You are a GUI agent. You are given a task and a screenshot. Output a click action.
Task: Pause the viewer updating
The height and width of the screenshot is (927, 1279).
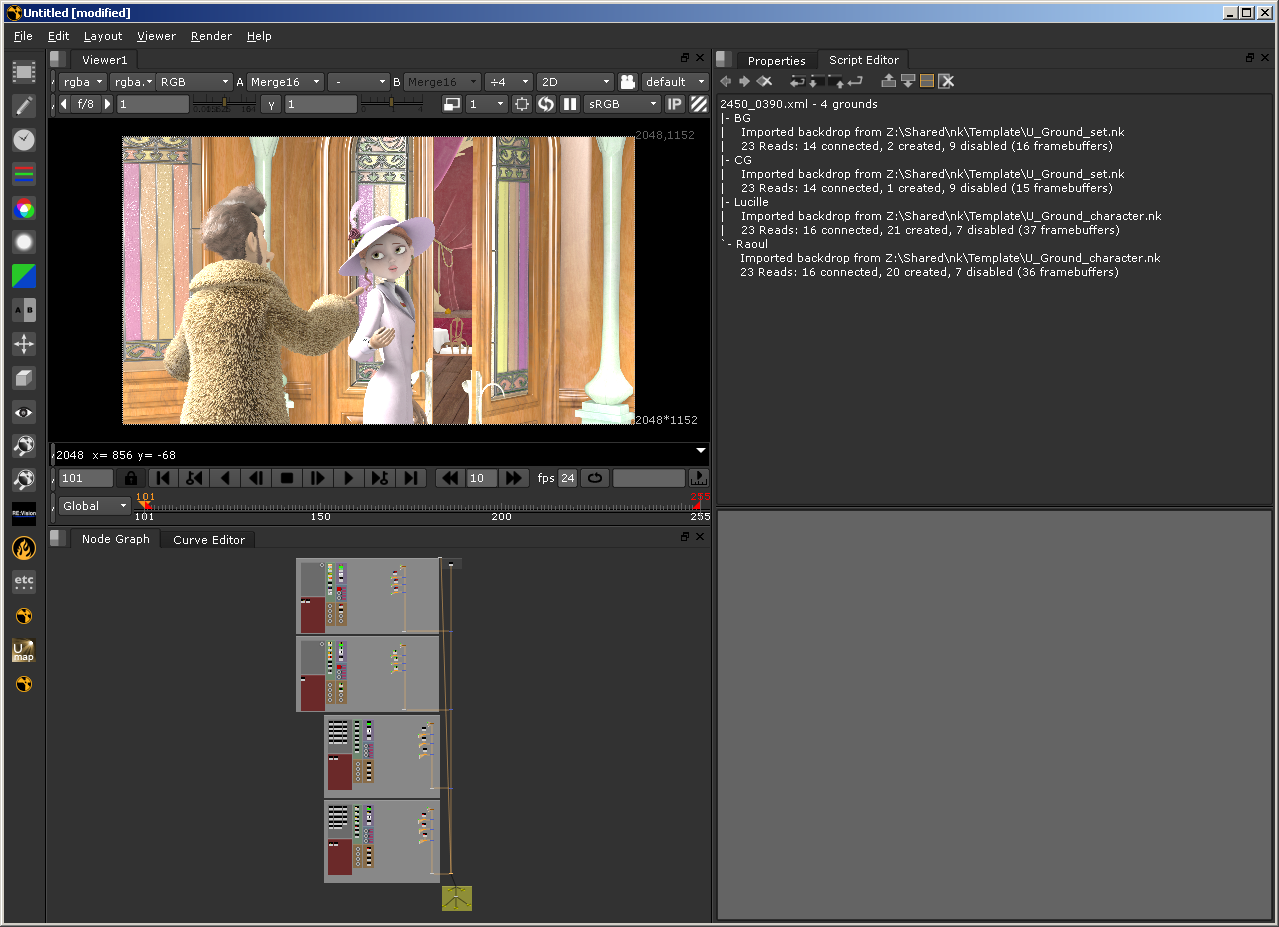pyautogui.click(x=570, y=104)
